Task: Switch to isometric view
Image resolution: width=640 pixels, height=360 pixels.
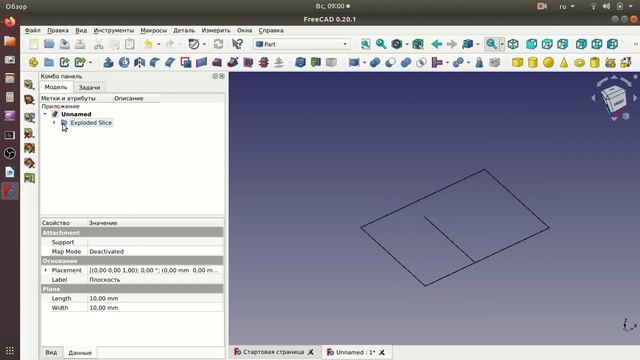Action: (x=513, y=44)
